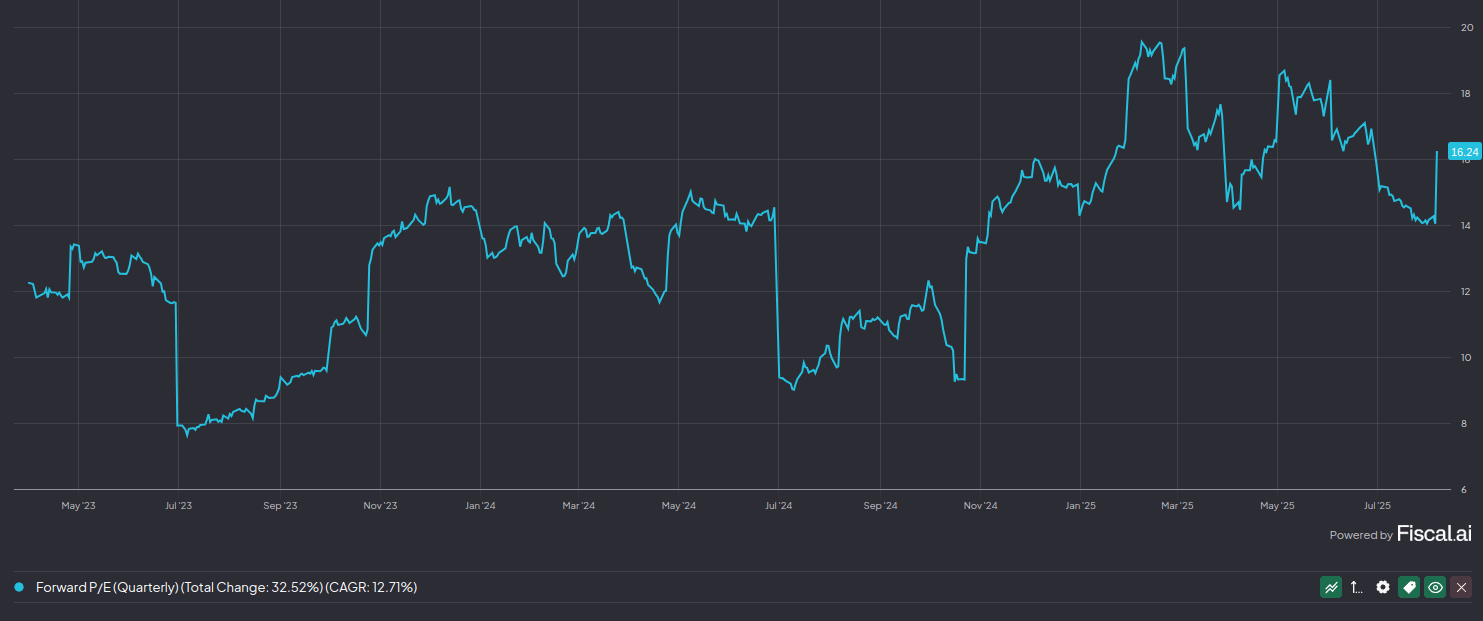Image resolution: width=1483 pixels, height=621 pixels.
Task: Click the Nov '23 axis label
Action: [379, 506]
